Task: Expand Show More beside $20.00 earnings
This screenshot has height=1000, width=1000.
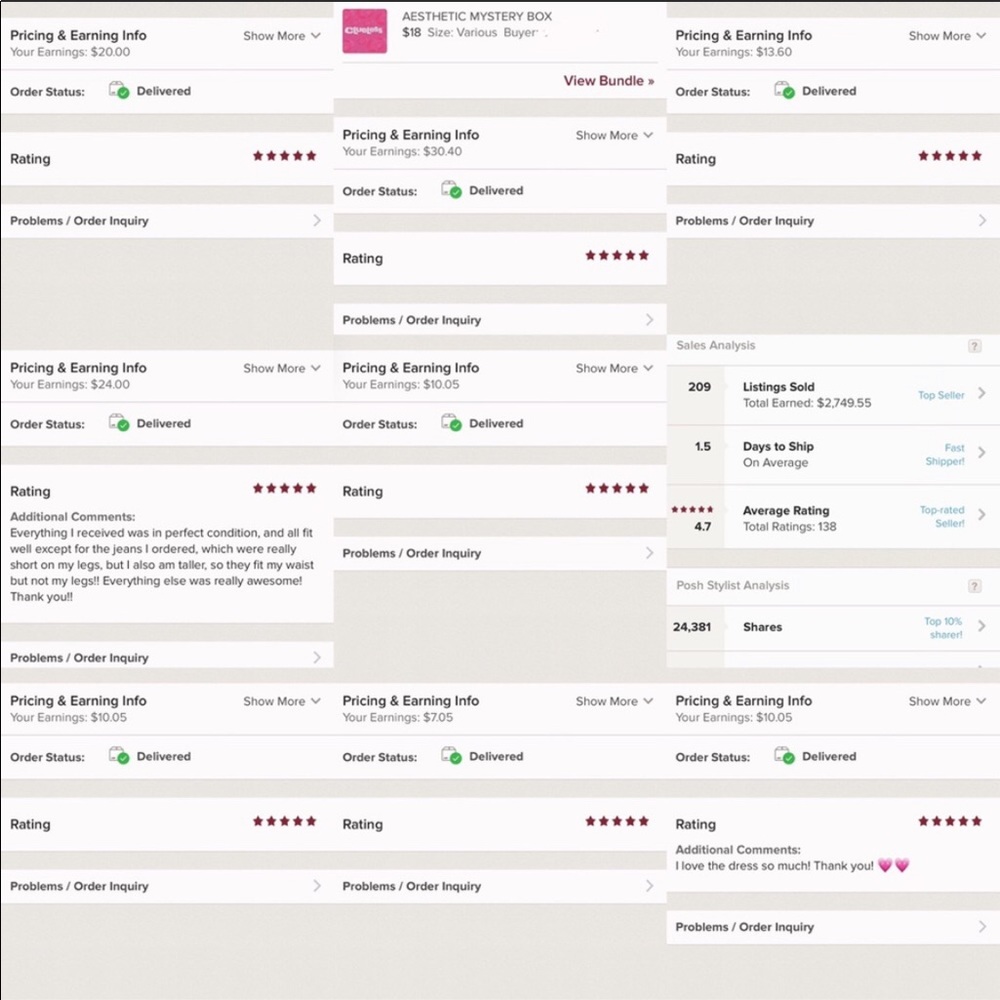Action: click(x=282, y=36)
